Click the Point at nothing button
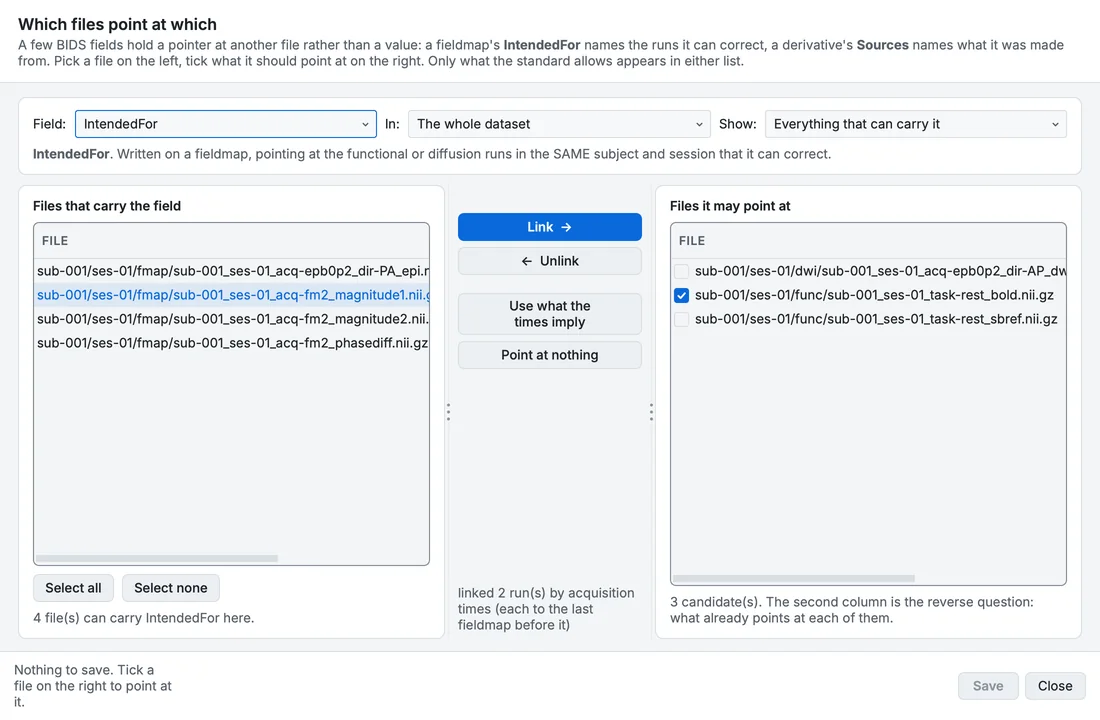This screenshot has width=1100, height=720. pos(549,355)
